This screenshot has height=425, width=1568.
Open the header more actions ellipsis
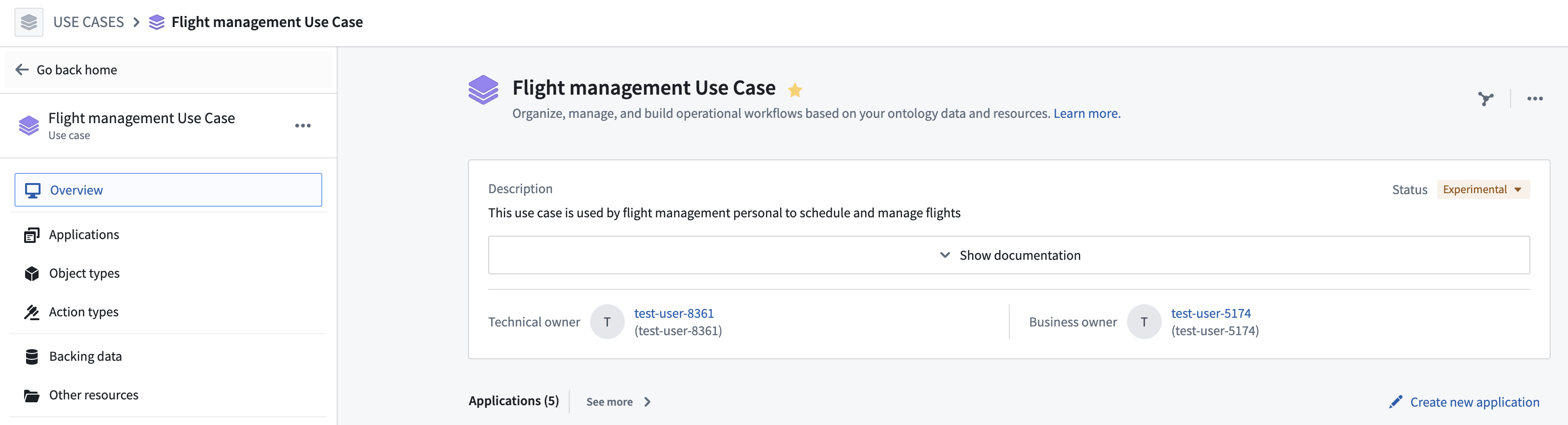click(x=1535, y=99)
